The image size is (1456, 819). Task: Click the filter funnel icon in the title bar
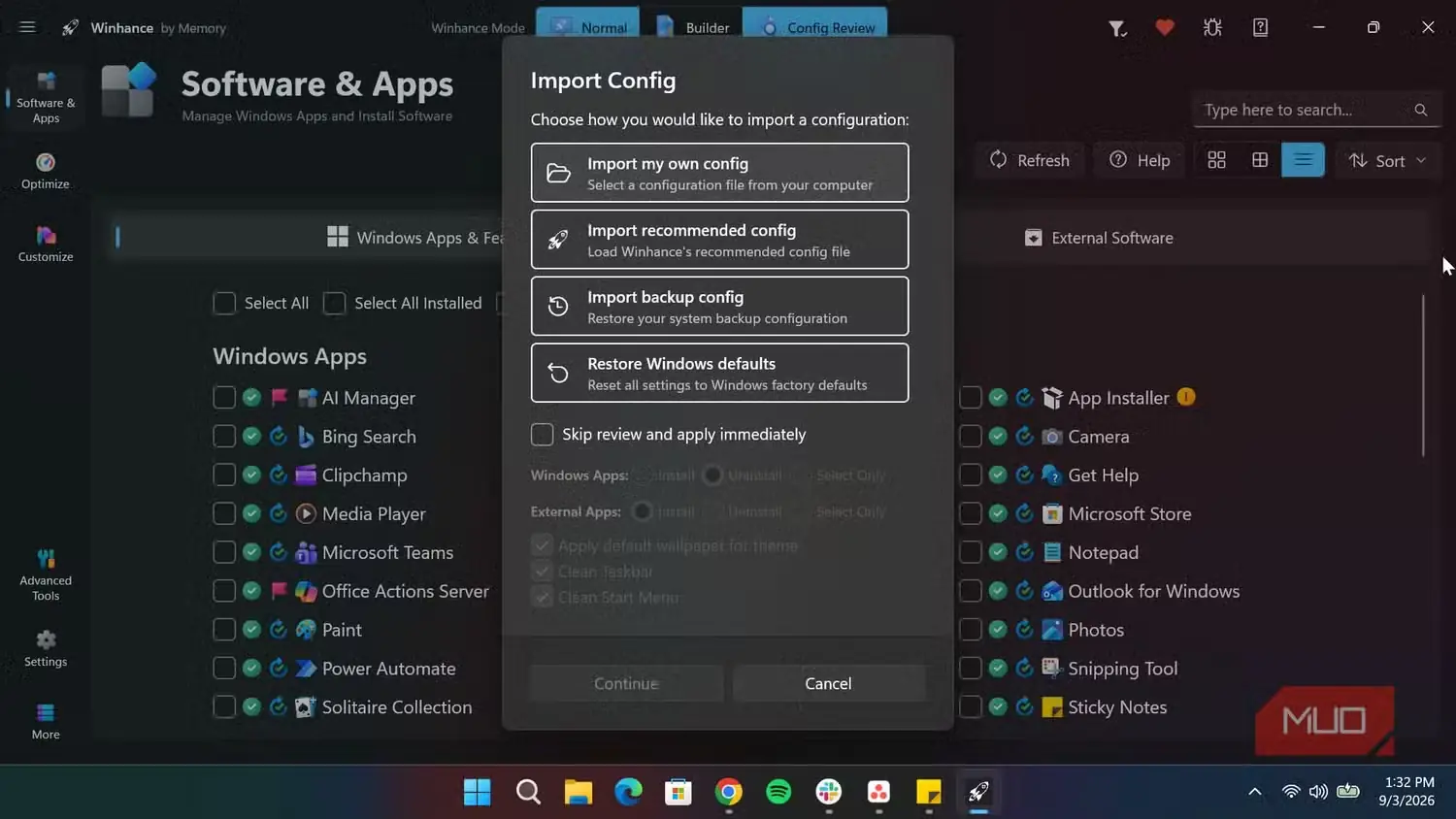coord(1117,28)
